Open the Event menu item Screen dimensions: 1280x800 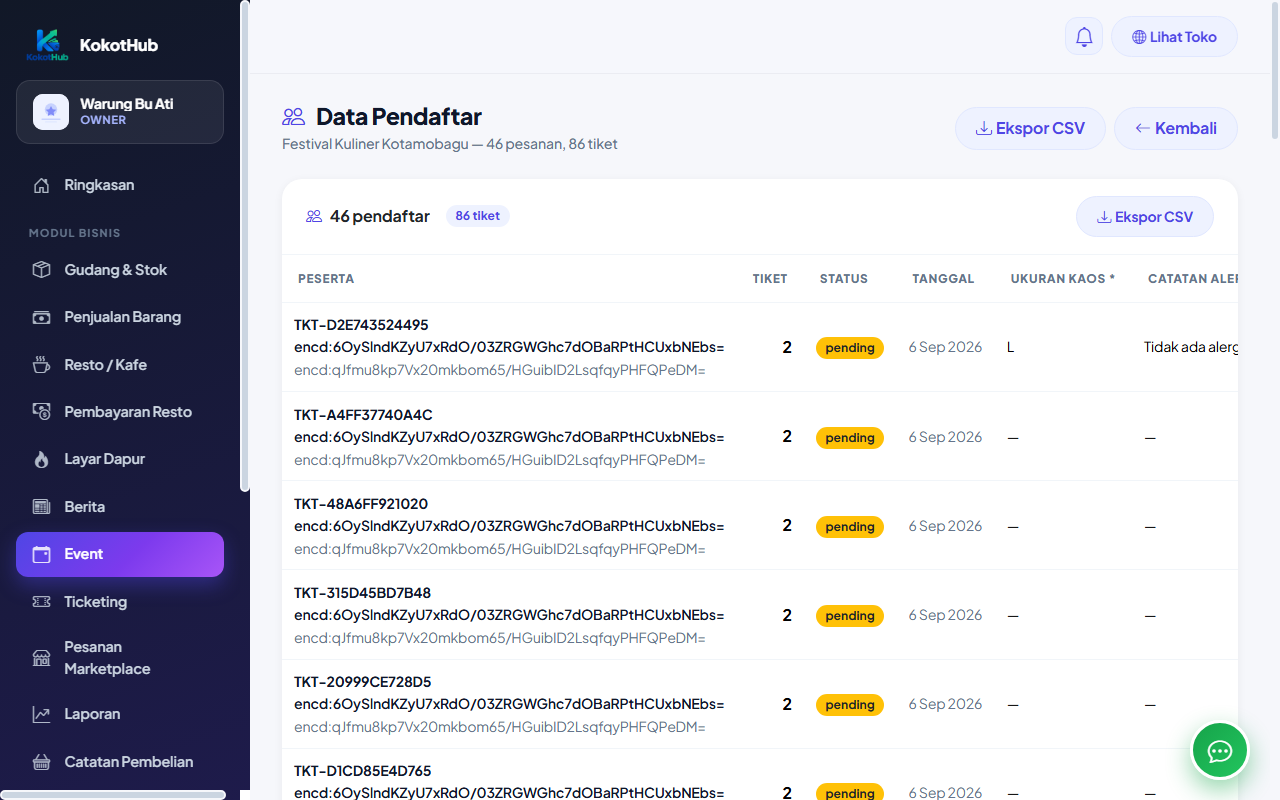point(120,554)
